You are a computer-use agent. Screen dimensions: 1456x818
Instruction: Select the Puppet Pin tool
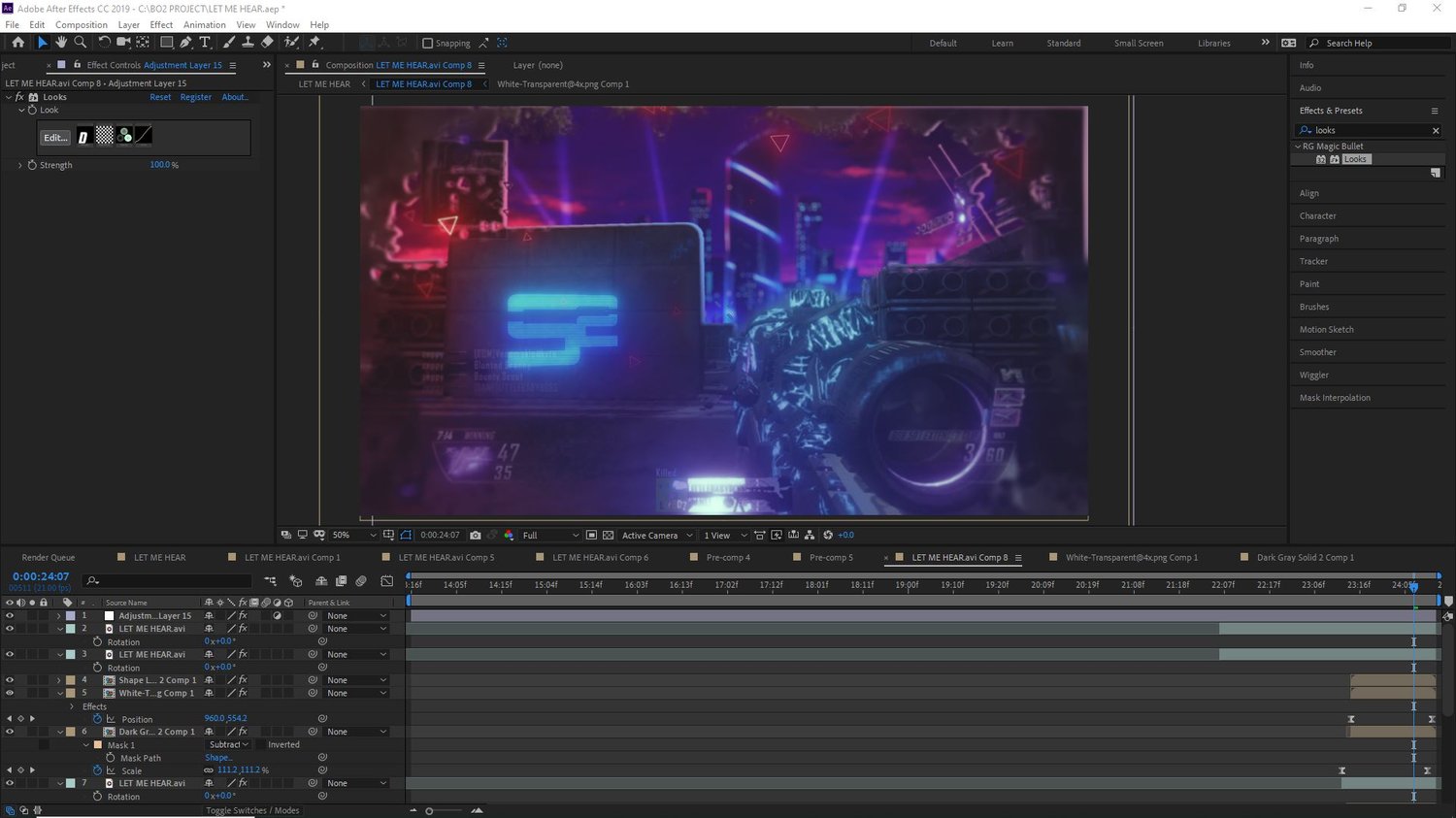pos(314,43)
